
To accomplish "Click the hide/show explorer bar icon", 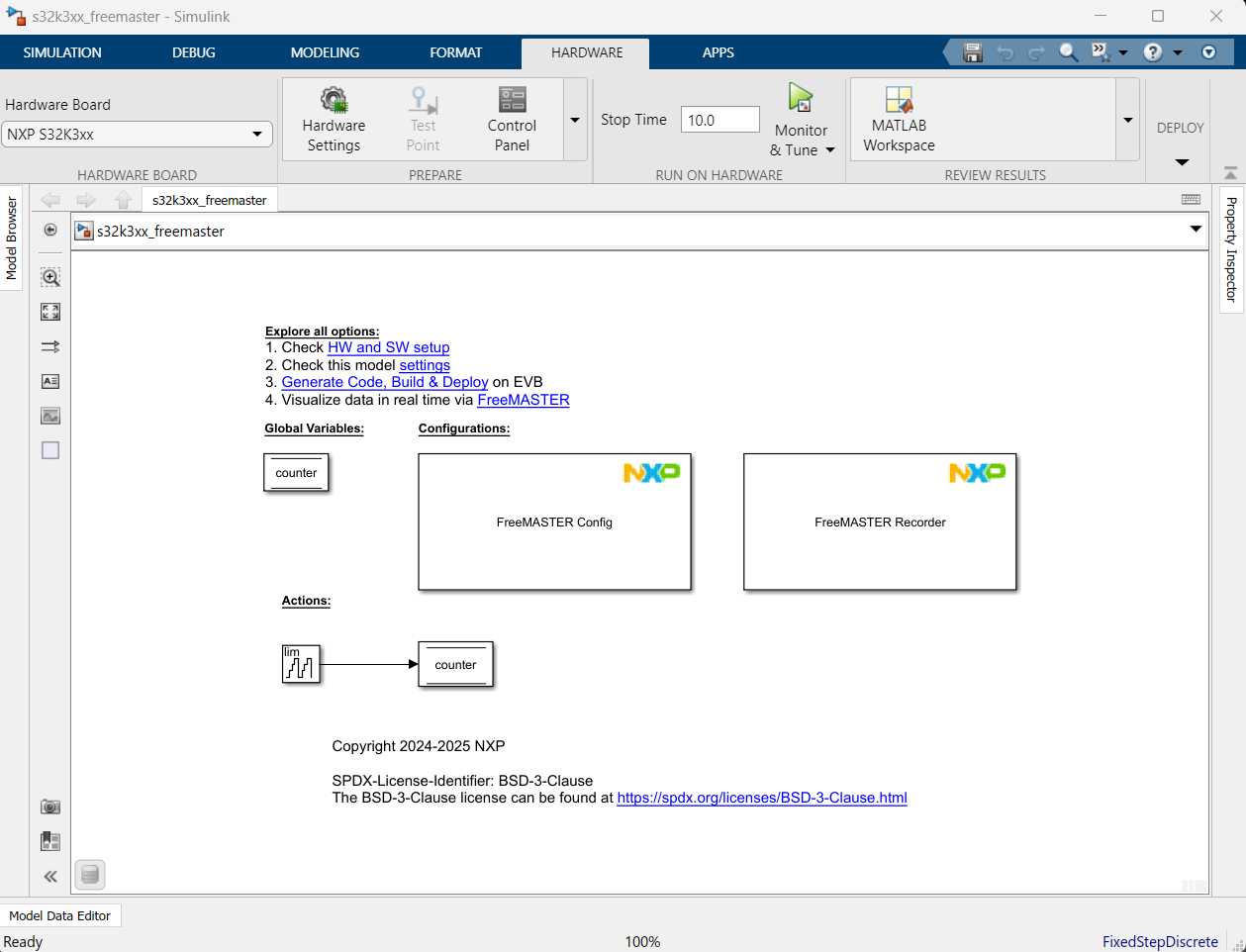I will 50,230.
